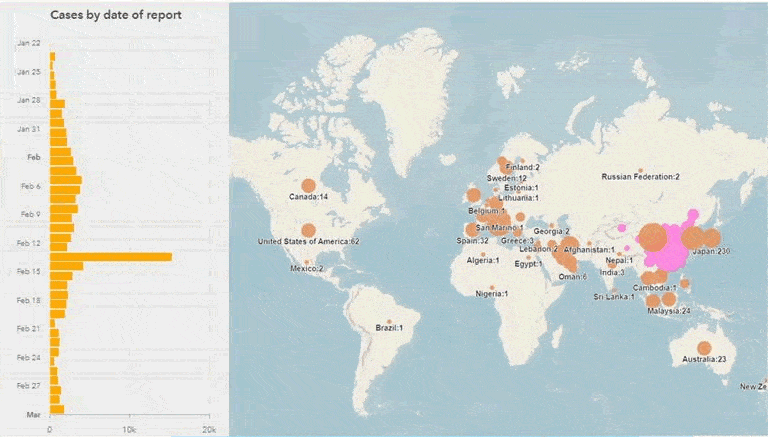This screenshot has width=768, height=437.
Task: Click the Canada:14 map label
Action: click(x=308, y=197)
